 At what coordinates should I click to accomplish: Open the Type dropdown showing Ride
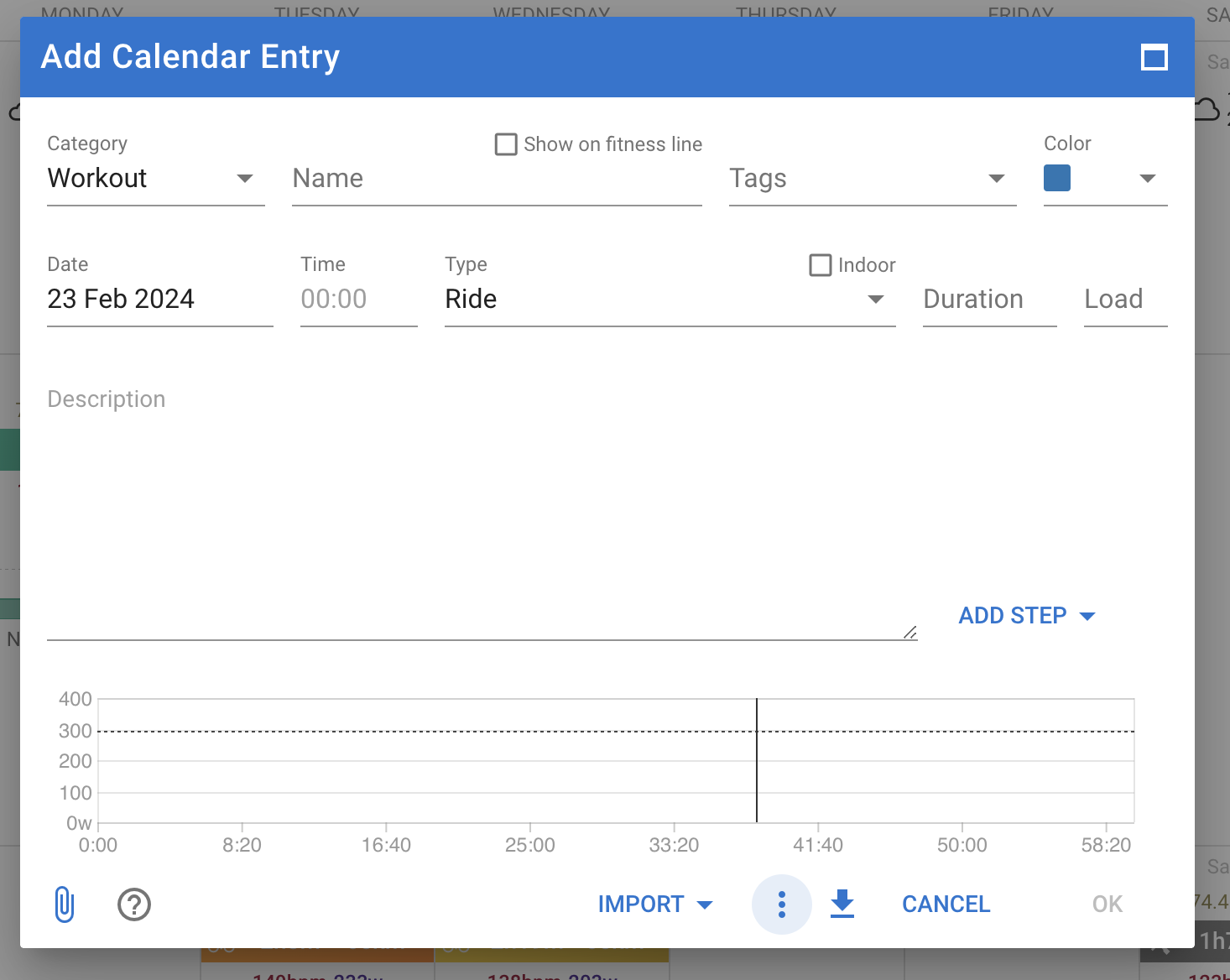pyautogui.click(x=876, y=299)
